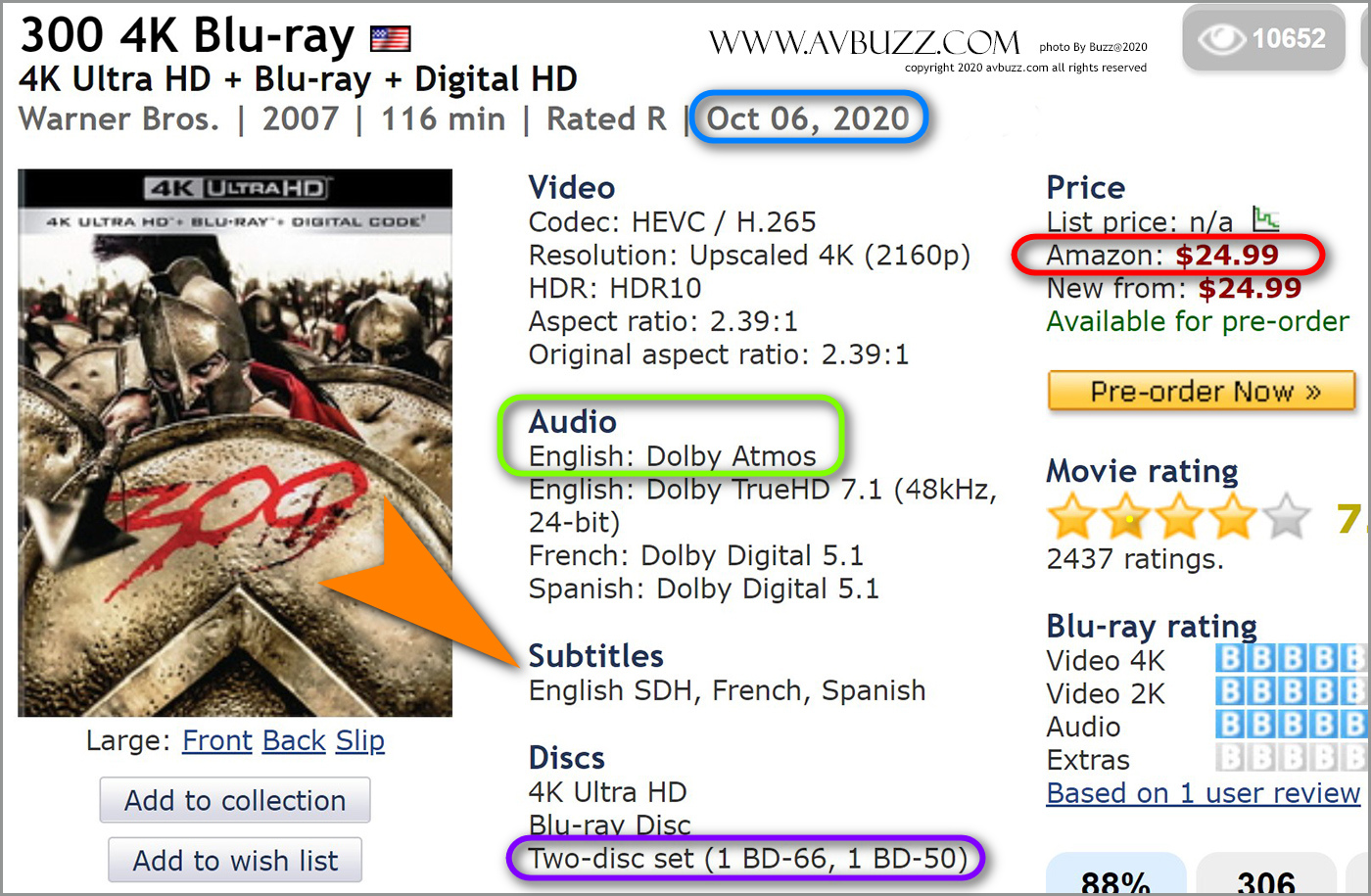Click the fifth grey movie rating star
Viewport: 1371px width, 896px height.
tap(1286, 516)
